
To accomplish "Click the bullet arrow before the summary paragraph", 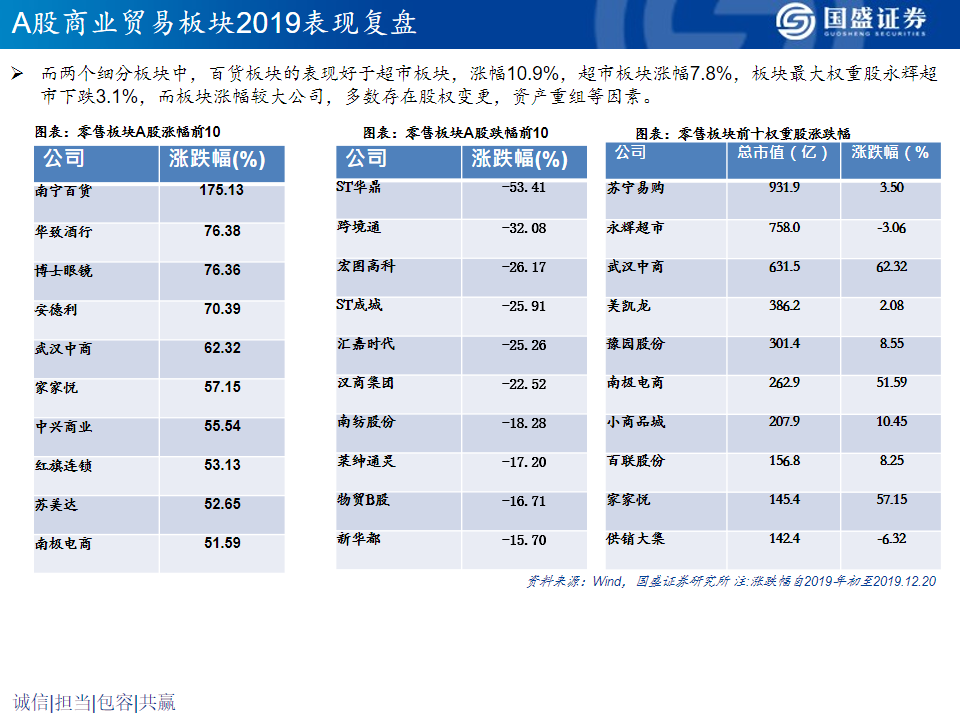I will (17, 74).
